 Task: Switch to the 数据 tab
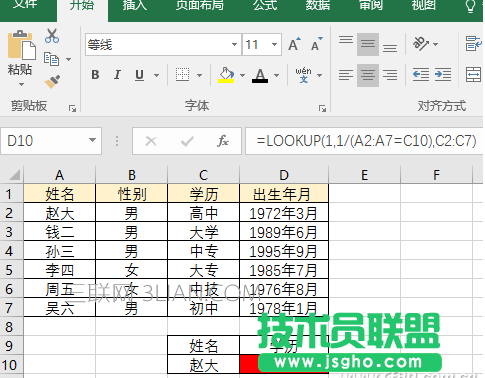(318, 5)
